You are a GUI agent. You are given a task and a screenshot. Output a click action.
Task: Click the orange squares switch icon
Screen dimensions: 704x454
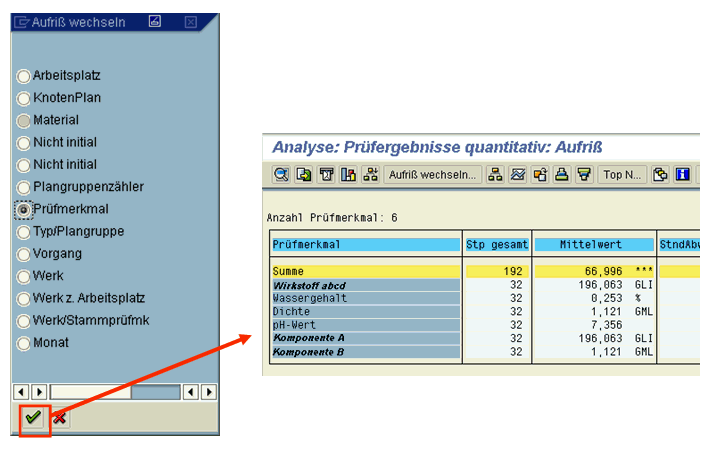(x=540, y=175)
